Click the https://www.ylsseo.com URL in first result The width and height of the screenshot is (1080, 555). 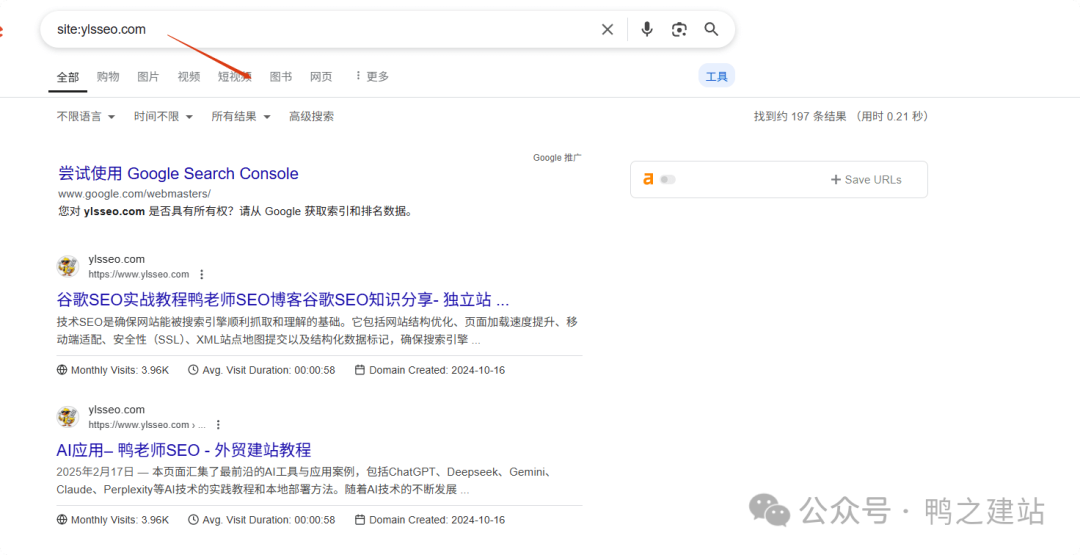[x=138, y=274]
